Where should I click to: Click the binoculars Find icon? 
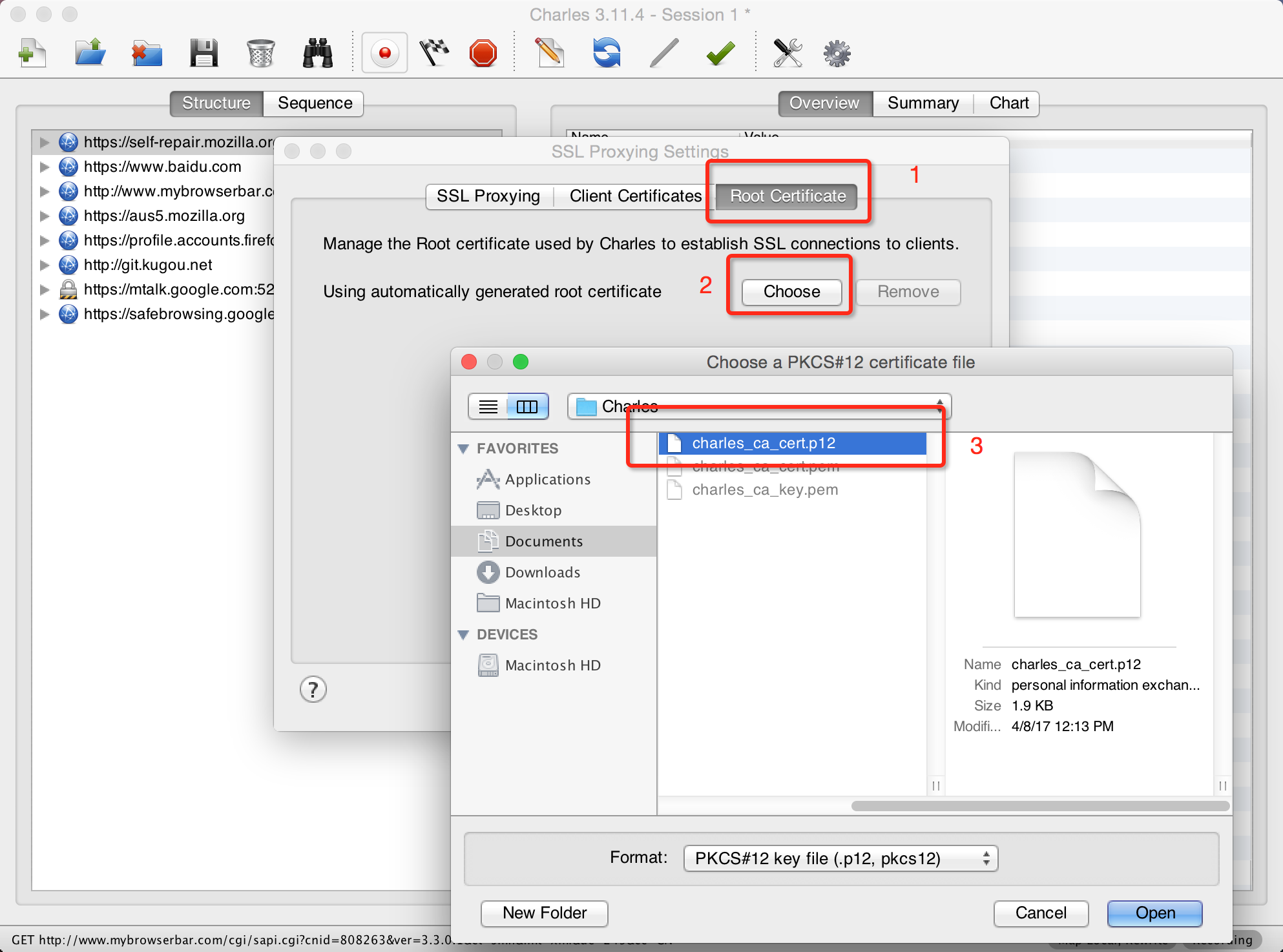(317, 53)
